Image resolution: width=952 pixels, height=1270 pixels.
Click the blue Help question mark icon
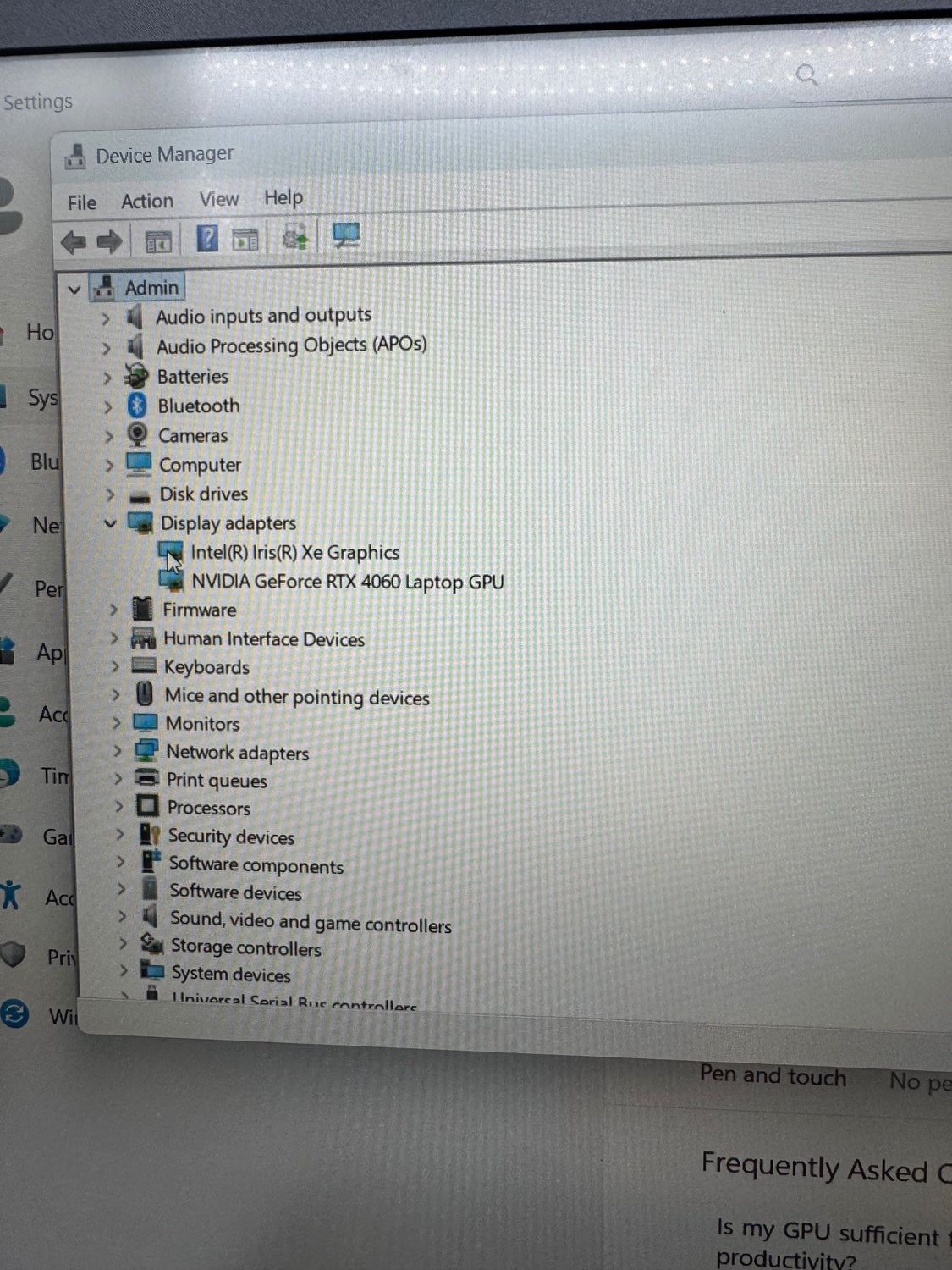(206, 239)
